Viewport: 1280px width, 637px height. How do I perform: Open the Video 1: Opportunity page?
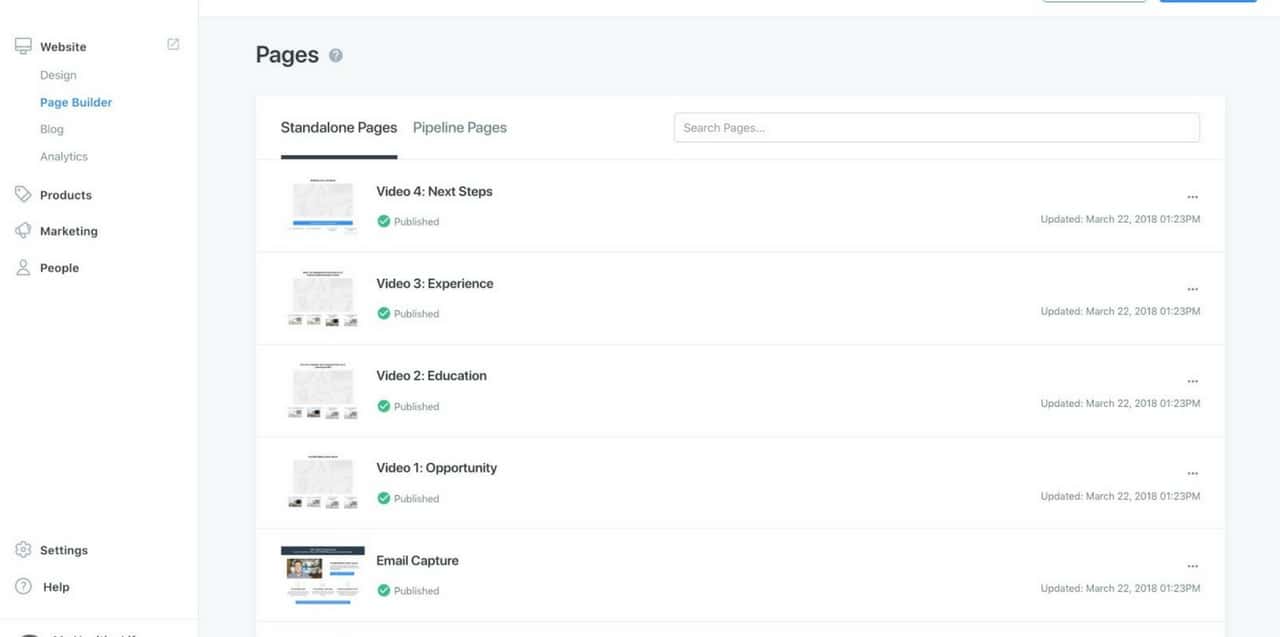point(437,467)
